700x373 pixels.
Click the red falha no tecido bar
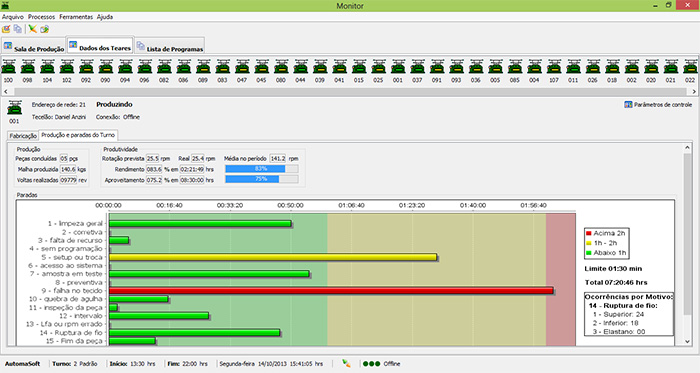tap(331, 290)
